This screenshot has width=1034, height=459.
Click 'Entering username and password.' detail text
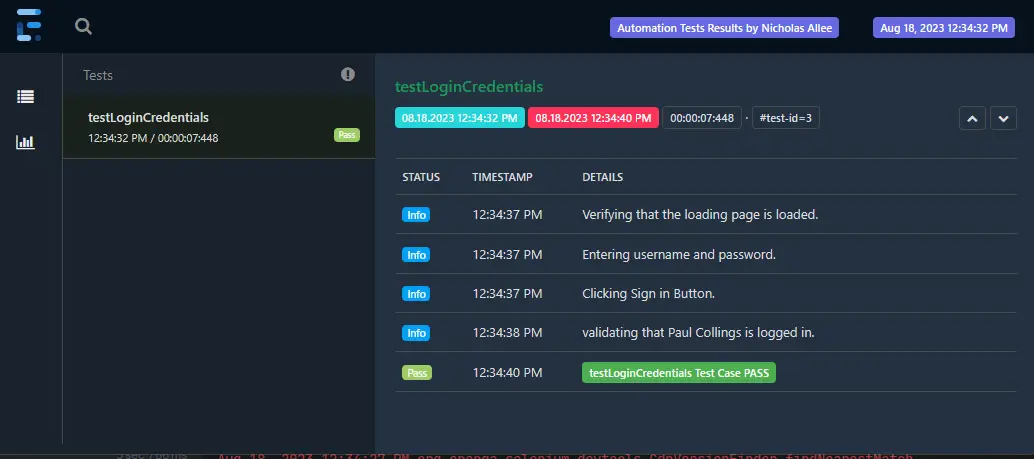679,254
